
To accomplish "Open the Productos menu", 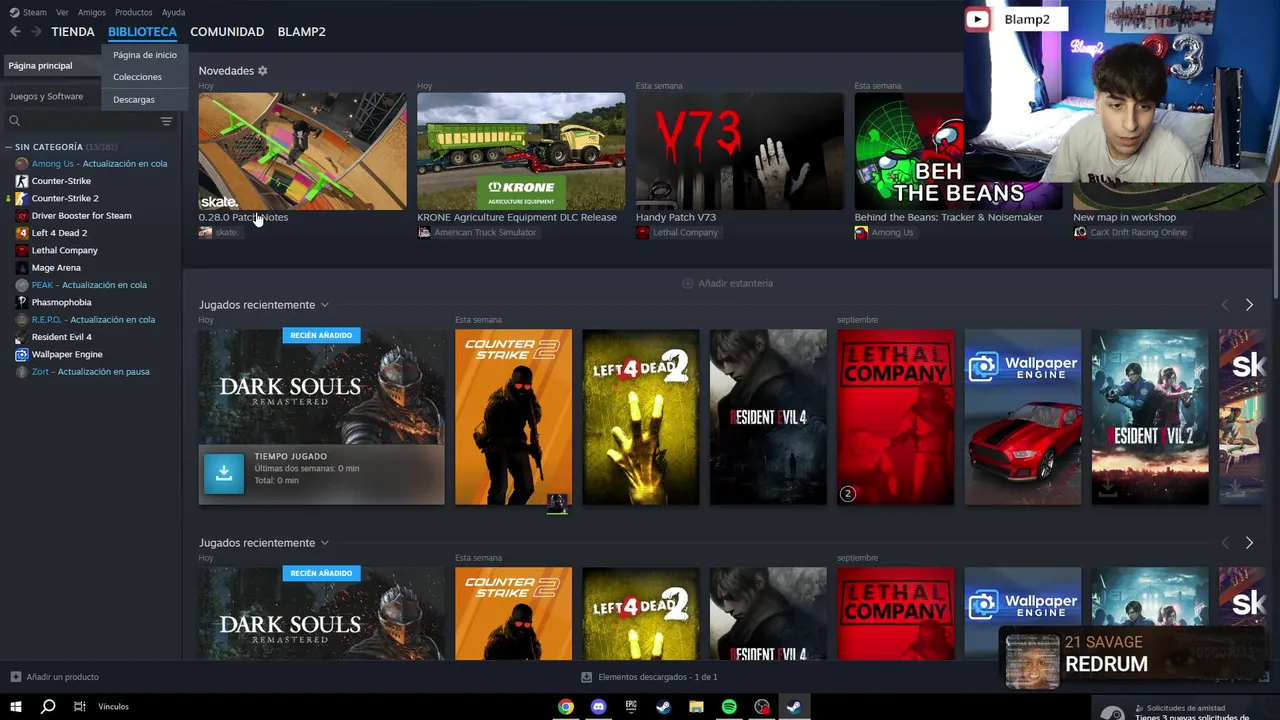I will click(x=134, y=12).
